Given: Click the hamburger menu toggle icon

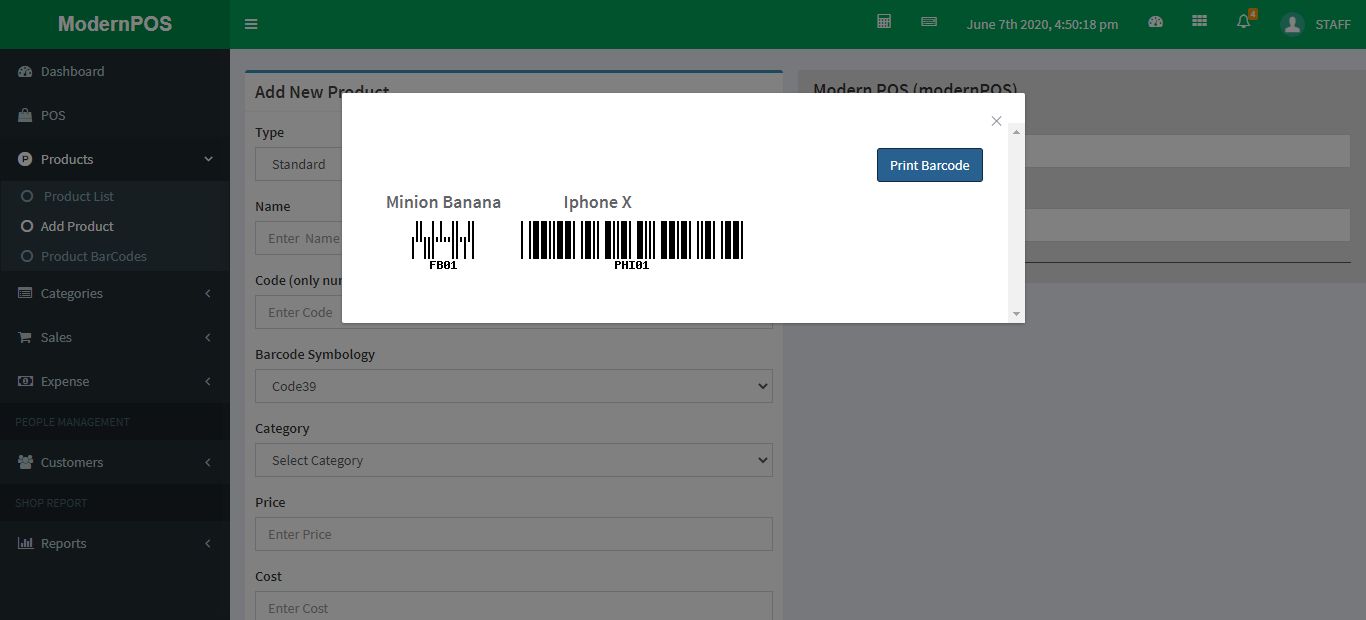Looking at the screenshot, I should point(251,24).
